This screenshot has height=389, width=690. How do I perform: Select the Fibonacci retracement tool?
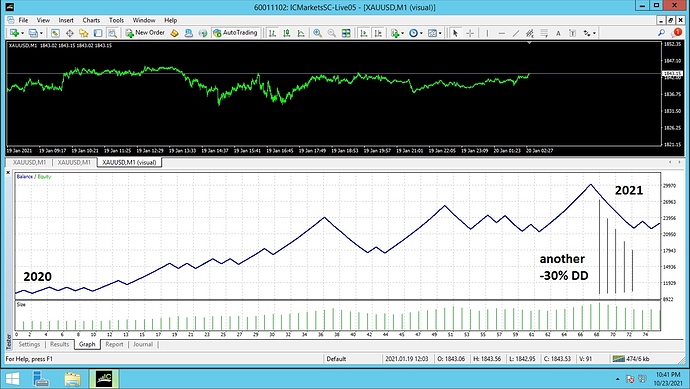tap(544, 33)
